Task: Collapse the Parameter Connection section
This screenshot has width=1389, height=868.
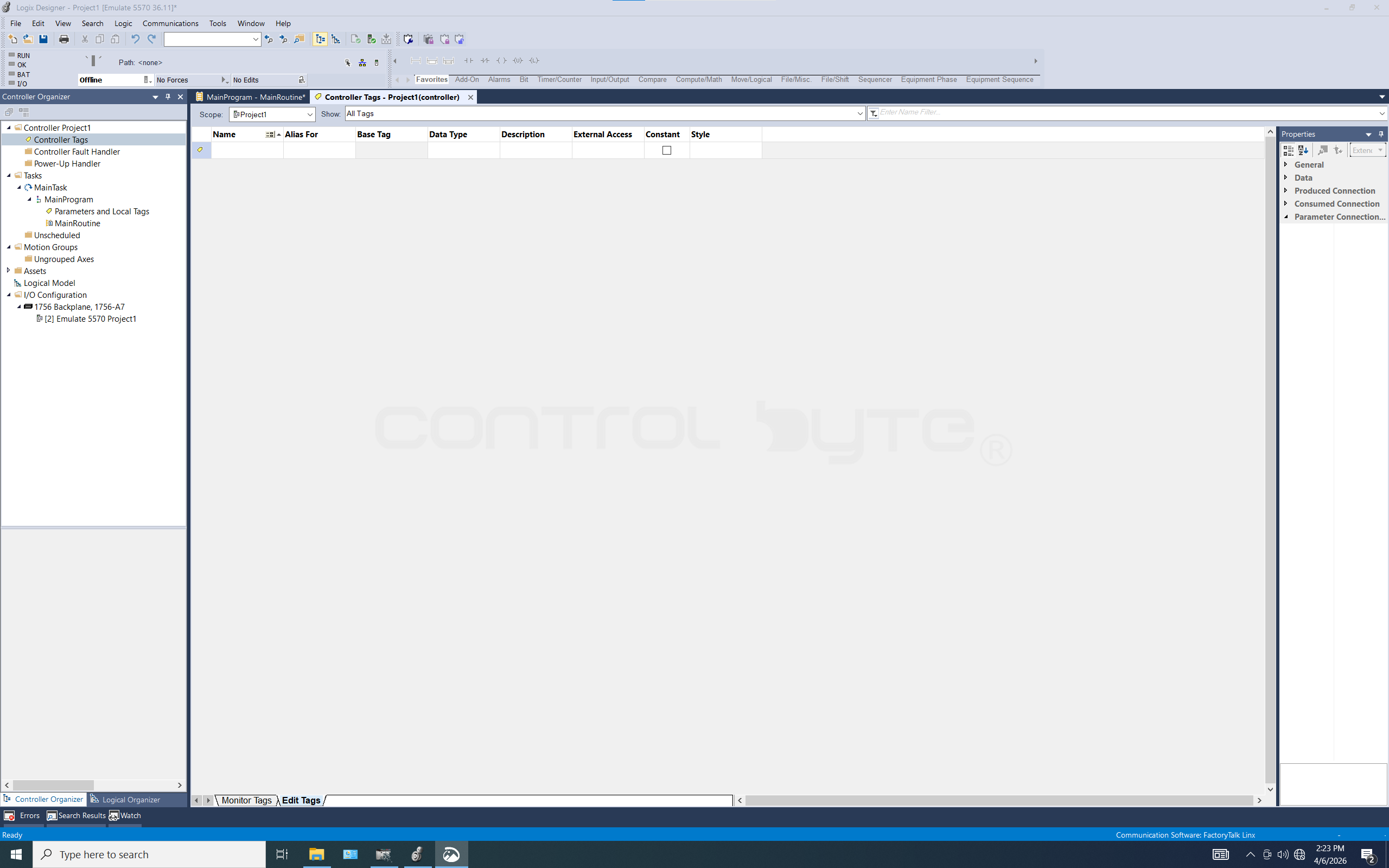Action: coord(1286,216)
